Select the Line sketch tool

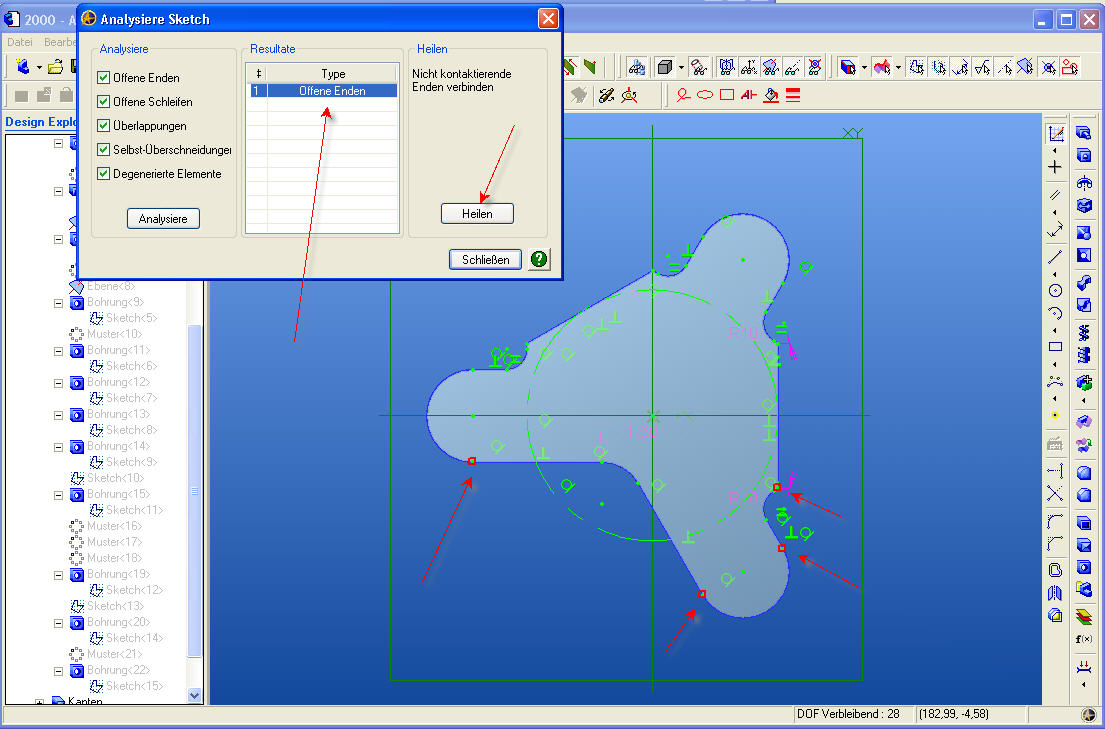click(1055, 257)
